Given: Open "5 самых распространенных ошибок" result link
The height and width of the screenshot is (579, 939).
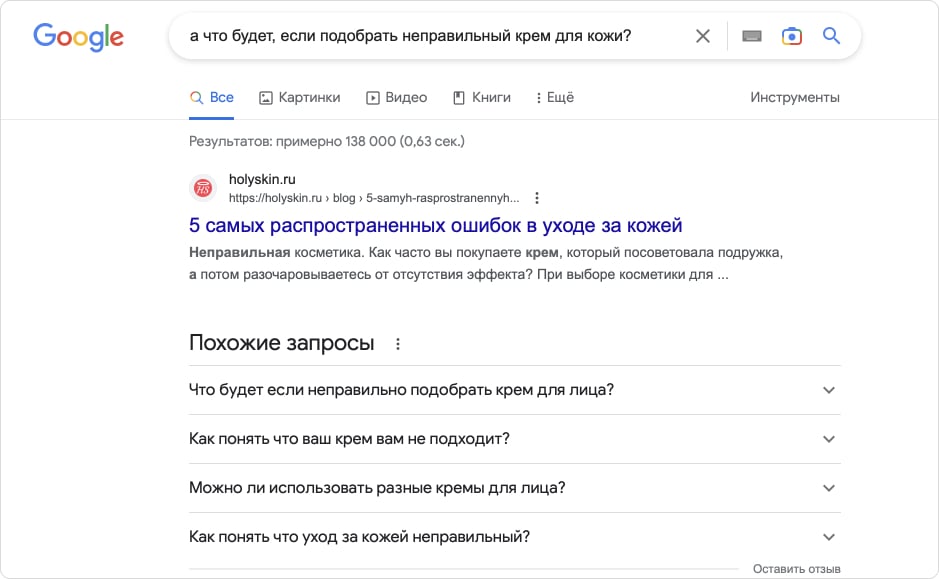Looking at the screenshot, I should pos(436,226).
